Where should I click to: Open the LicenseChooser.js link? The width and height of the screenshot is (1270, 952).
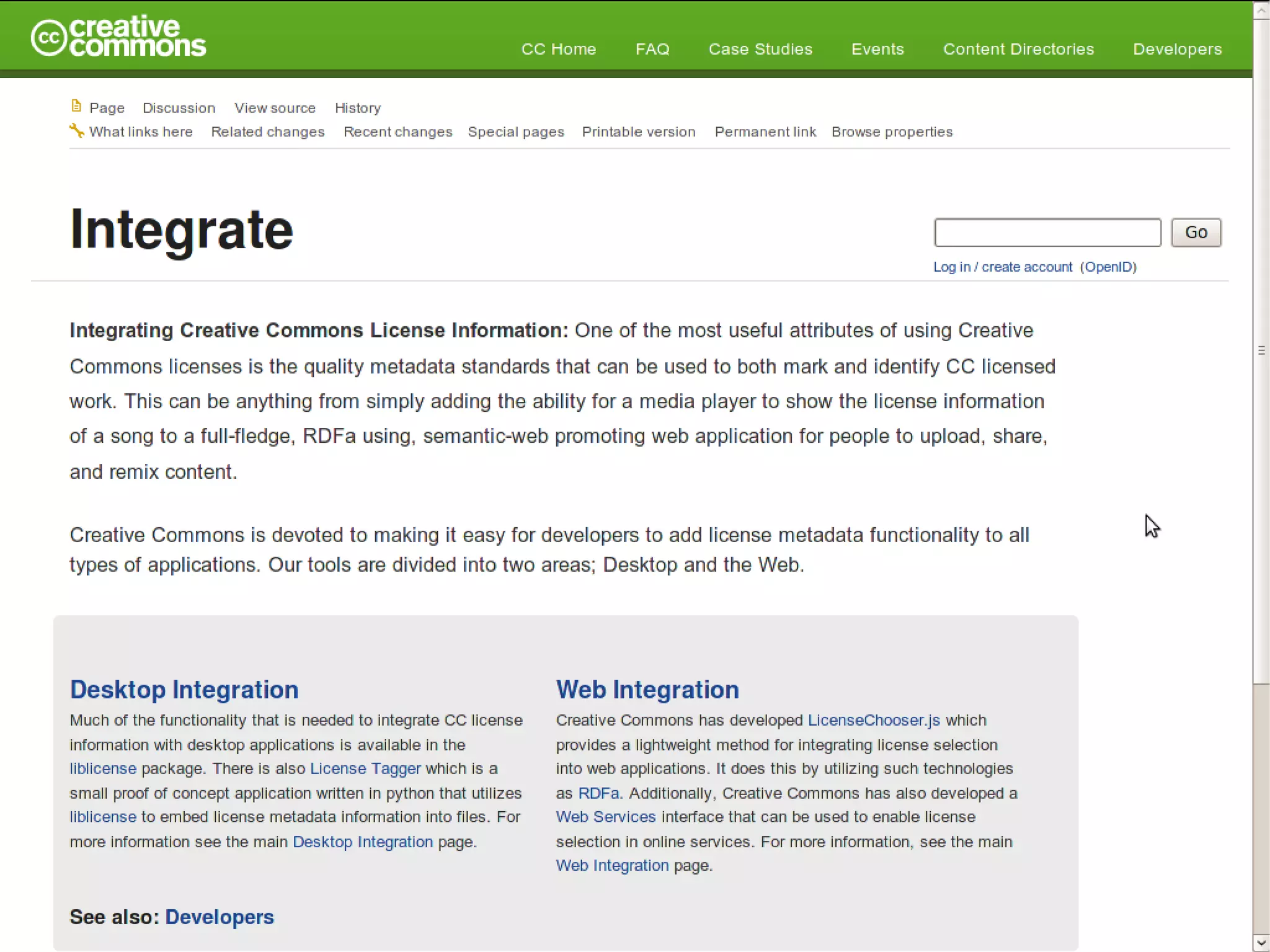(873, 720)
